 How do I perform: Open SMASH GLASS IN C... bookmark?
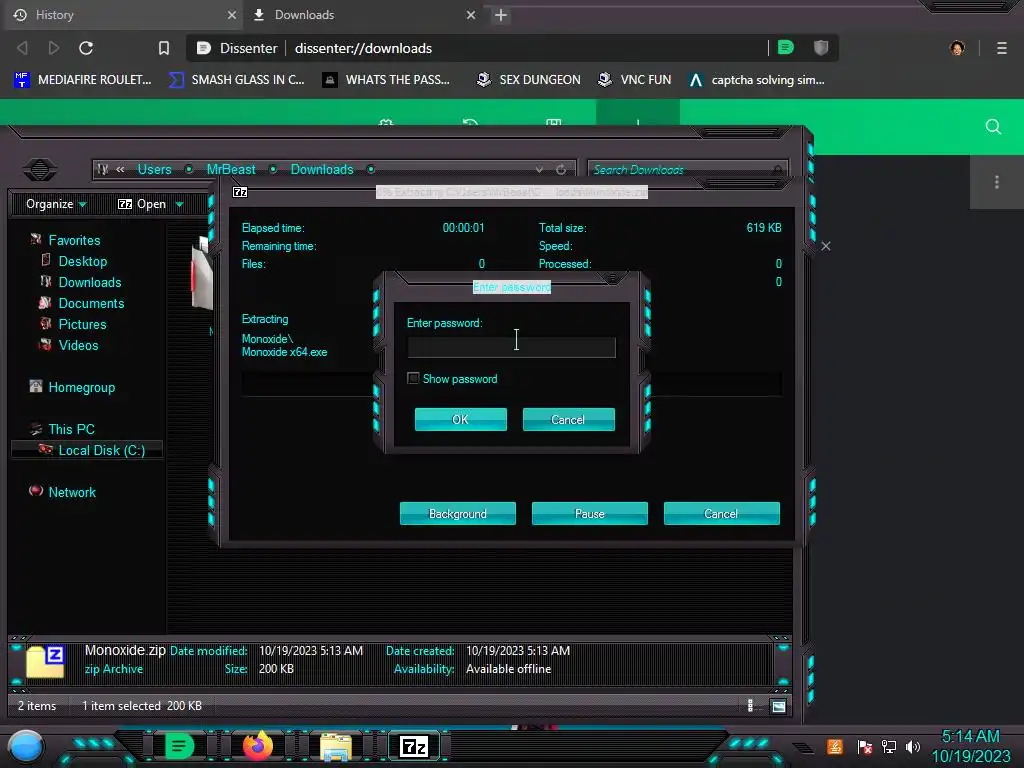(x=236, y=80)
